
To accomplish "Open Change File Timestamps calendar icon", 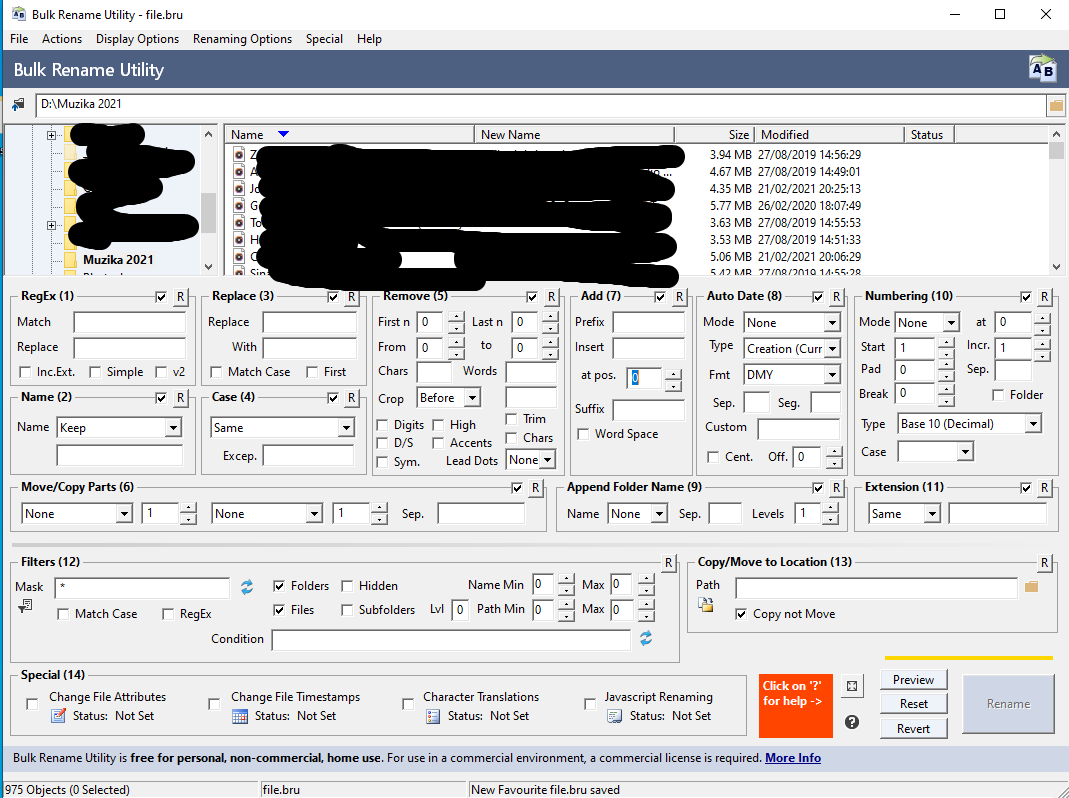I will click(x=240, y=716).
